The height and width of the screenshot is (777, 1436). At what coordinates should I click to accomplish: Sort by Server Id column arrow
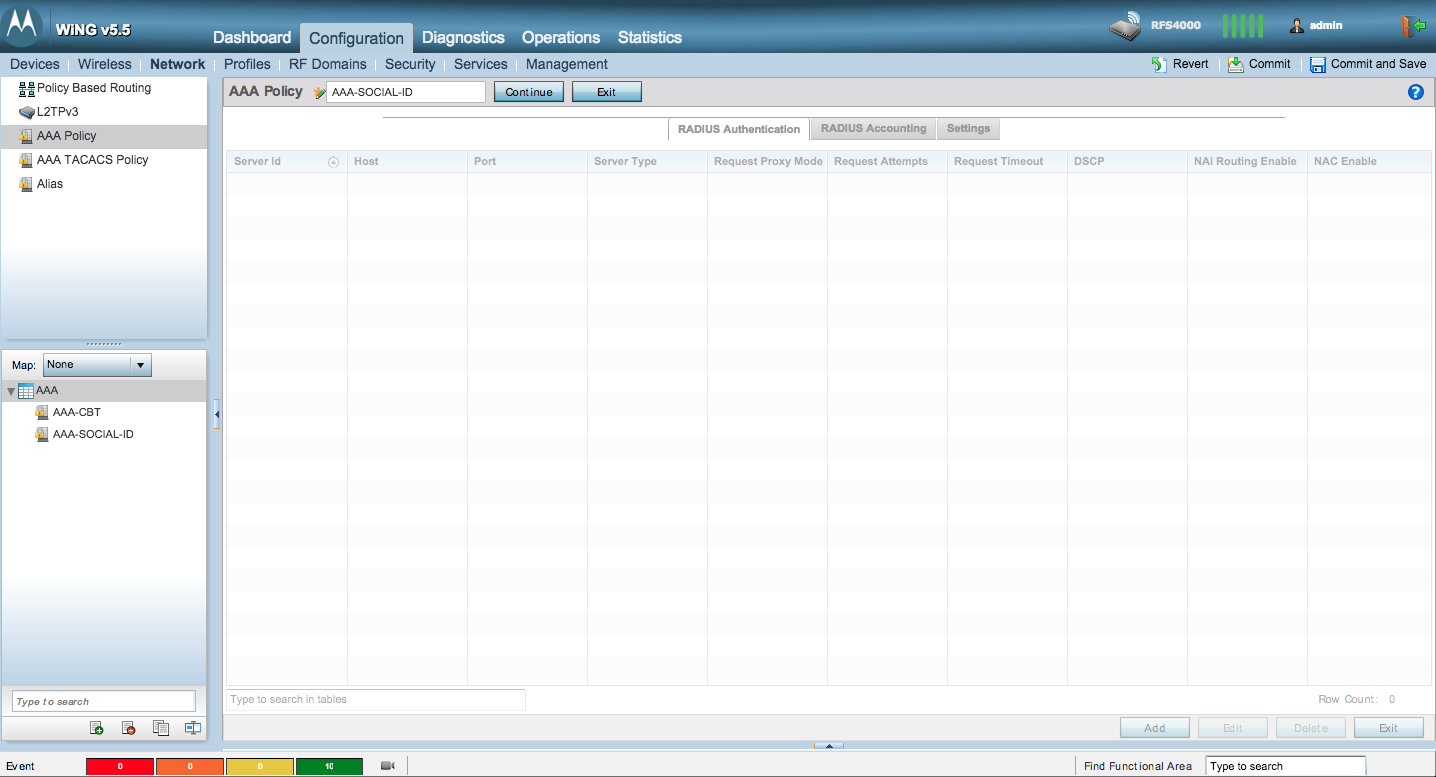point(334,162)
